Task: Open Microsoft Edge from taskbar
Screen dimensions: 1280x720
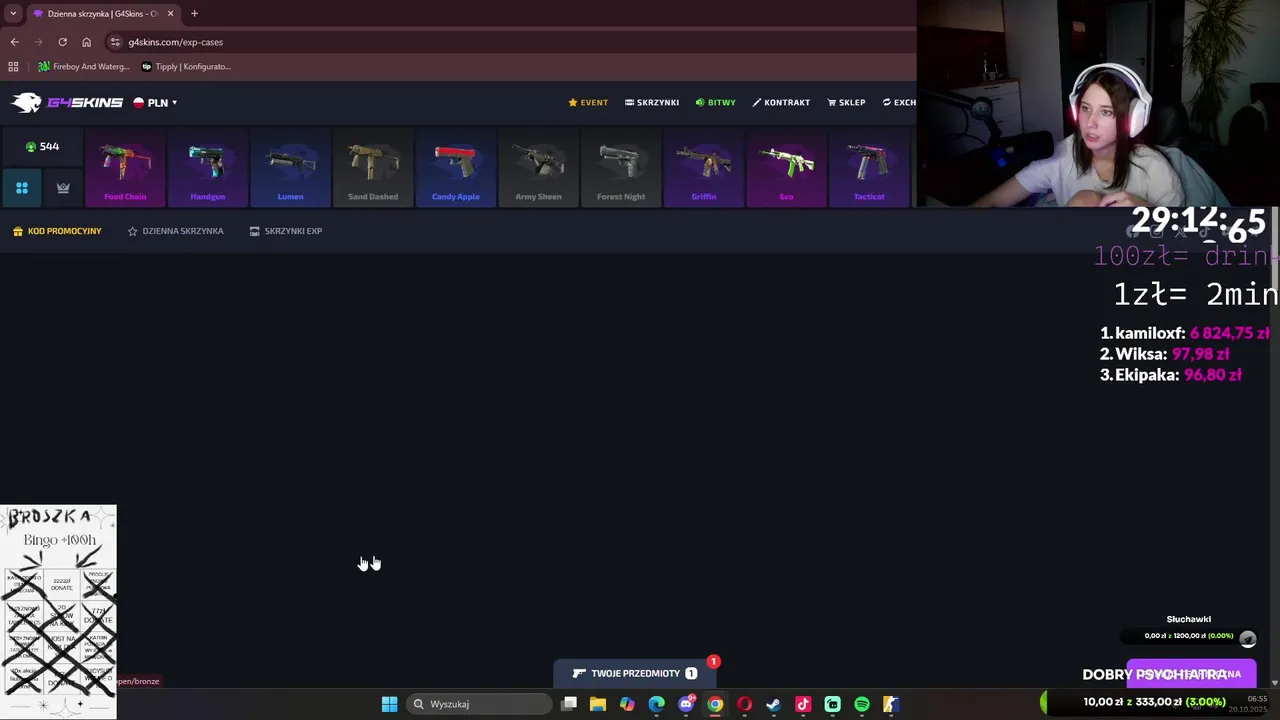Action: 656,704
